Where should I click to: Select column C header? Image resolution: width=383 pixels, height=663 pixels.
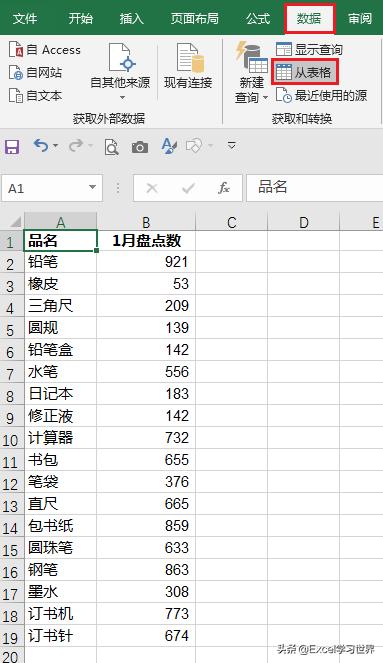coord(232,222)
